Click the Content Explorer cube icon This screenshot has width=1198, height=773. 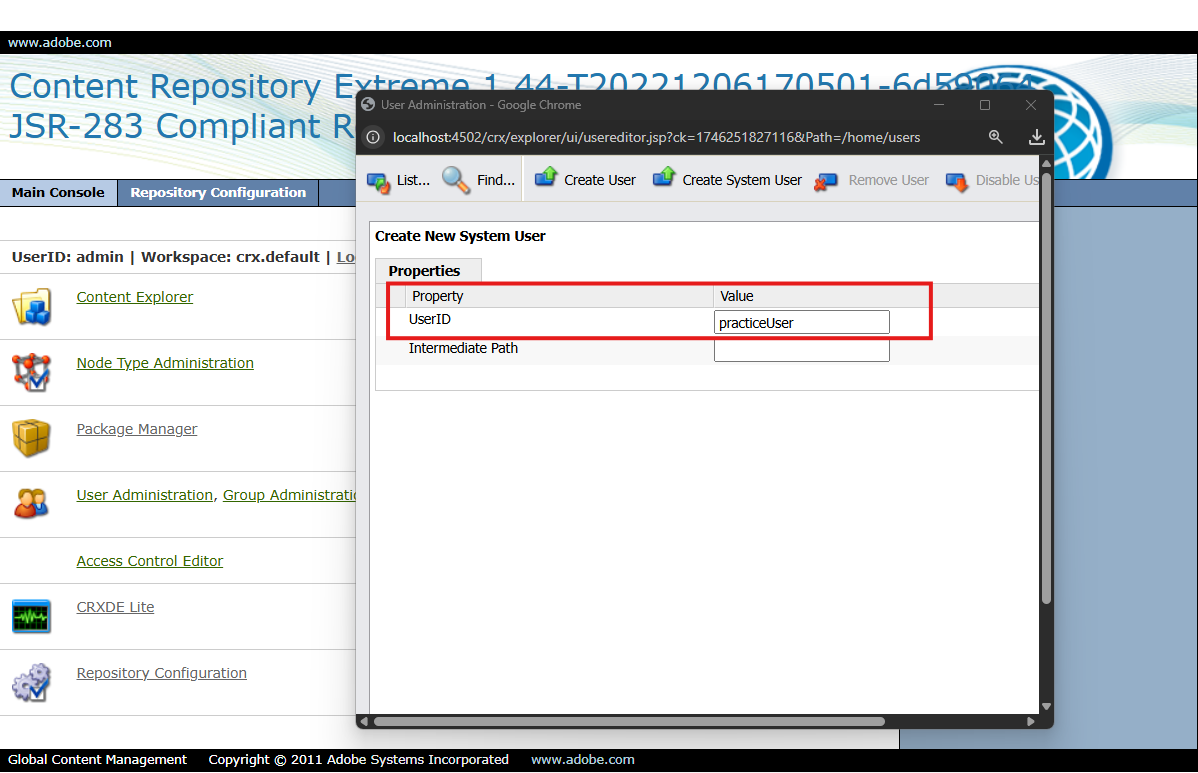(x=31, y=306)
